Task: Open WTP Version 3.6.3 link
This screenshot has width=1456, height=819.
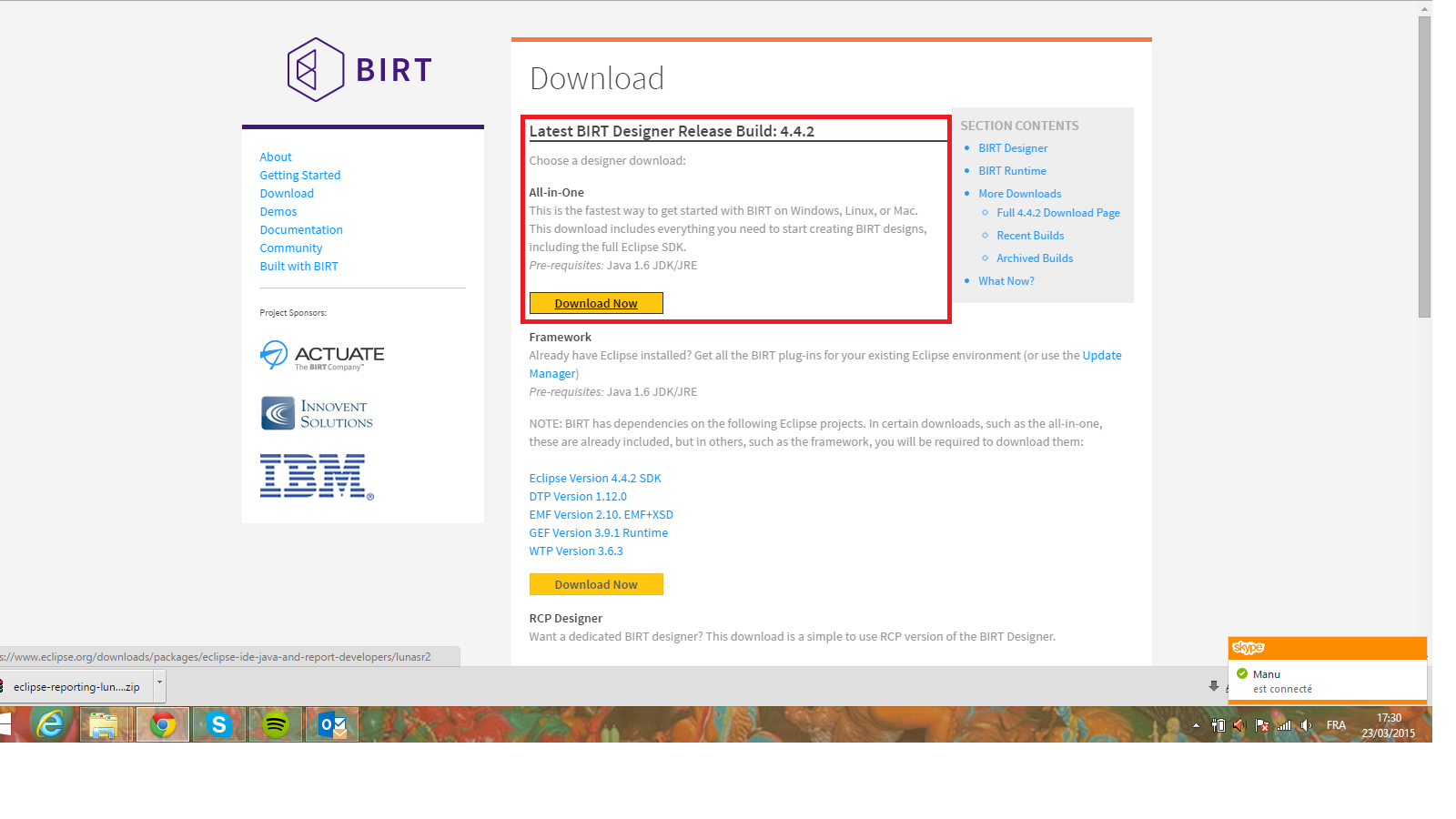Action: tap(576, 551)
